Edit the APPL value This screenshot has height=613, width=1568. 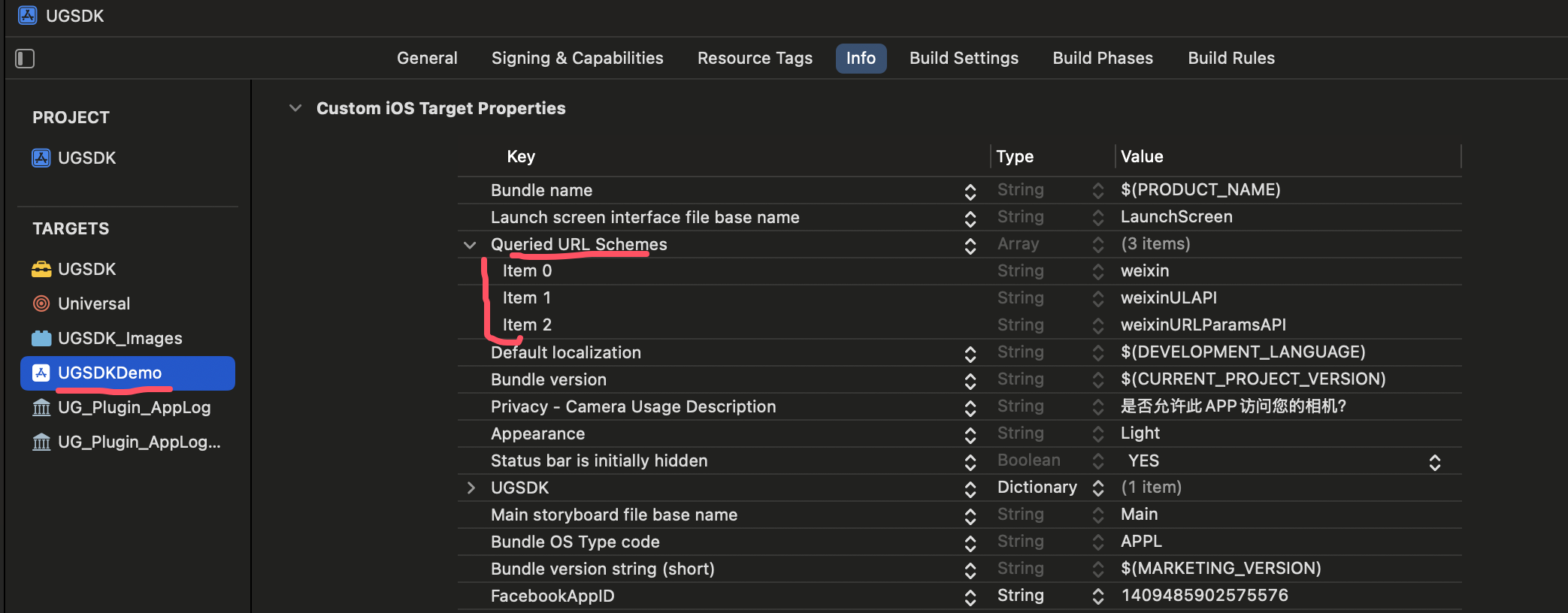click(x=1141, y=541)
